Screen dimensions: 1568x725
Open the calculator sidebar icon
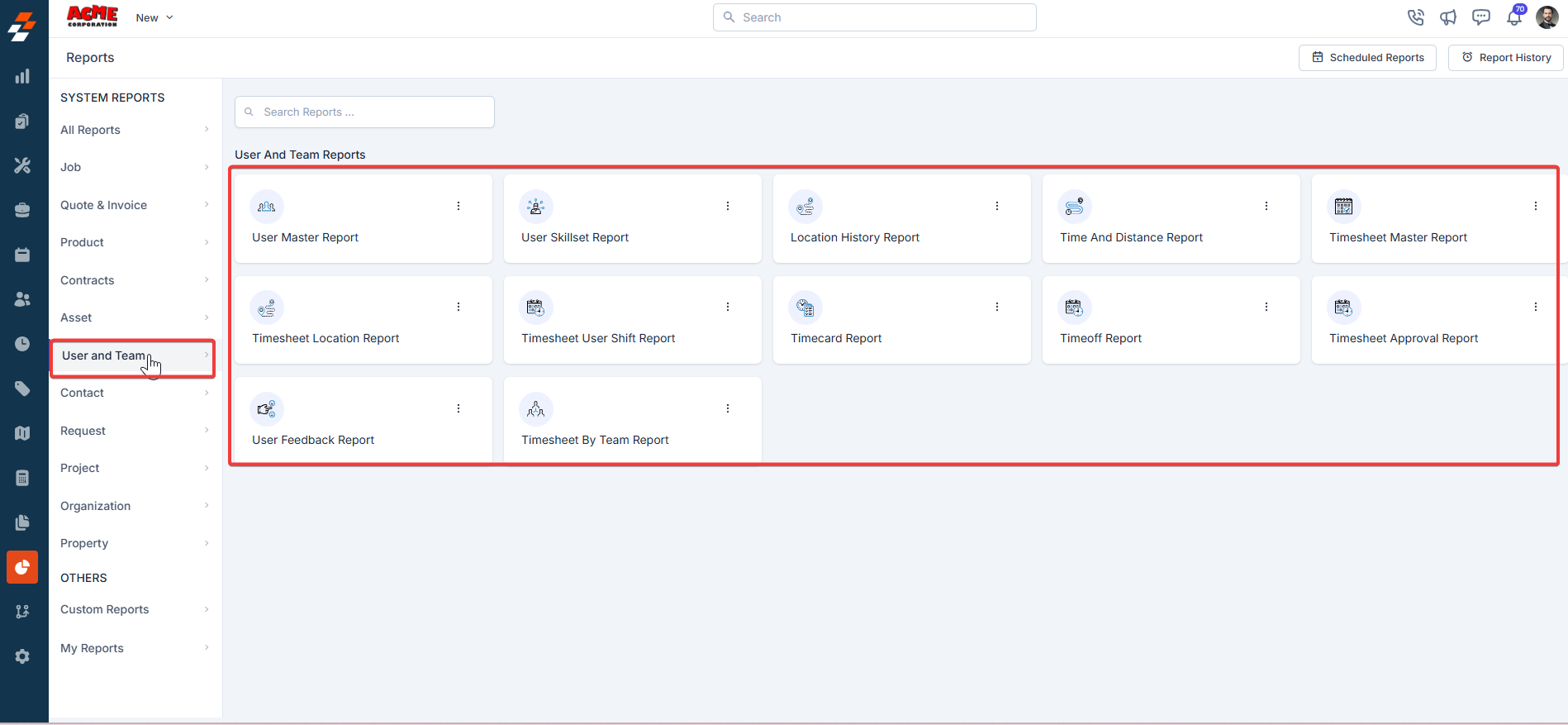22,478
